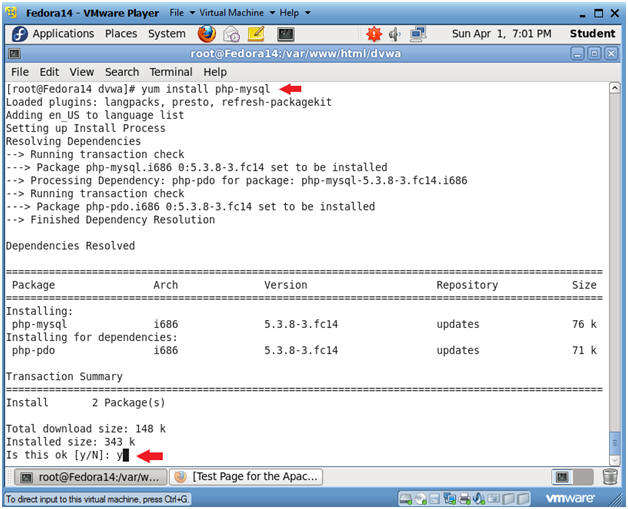The width and height of the screenshot is (628, 509).
Task: Click the VMware network adapter device icon
Action: [x=450, y=499]
